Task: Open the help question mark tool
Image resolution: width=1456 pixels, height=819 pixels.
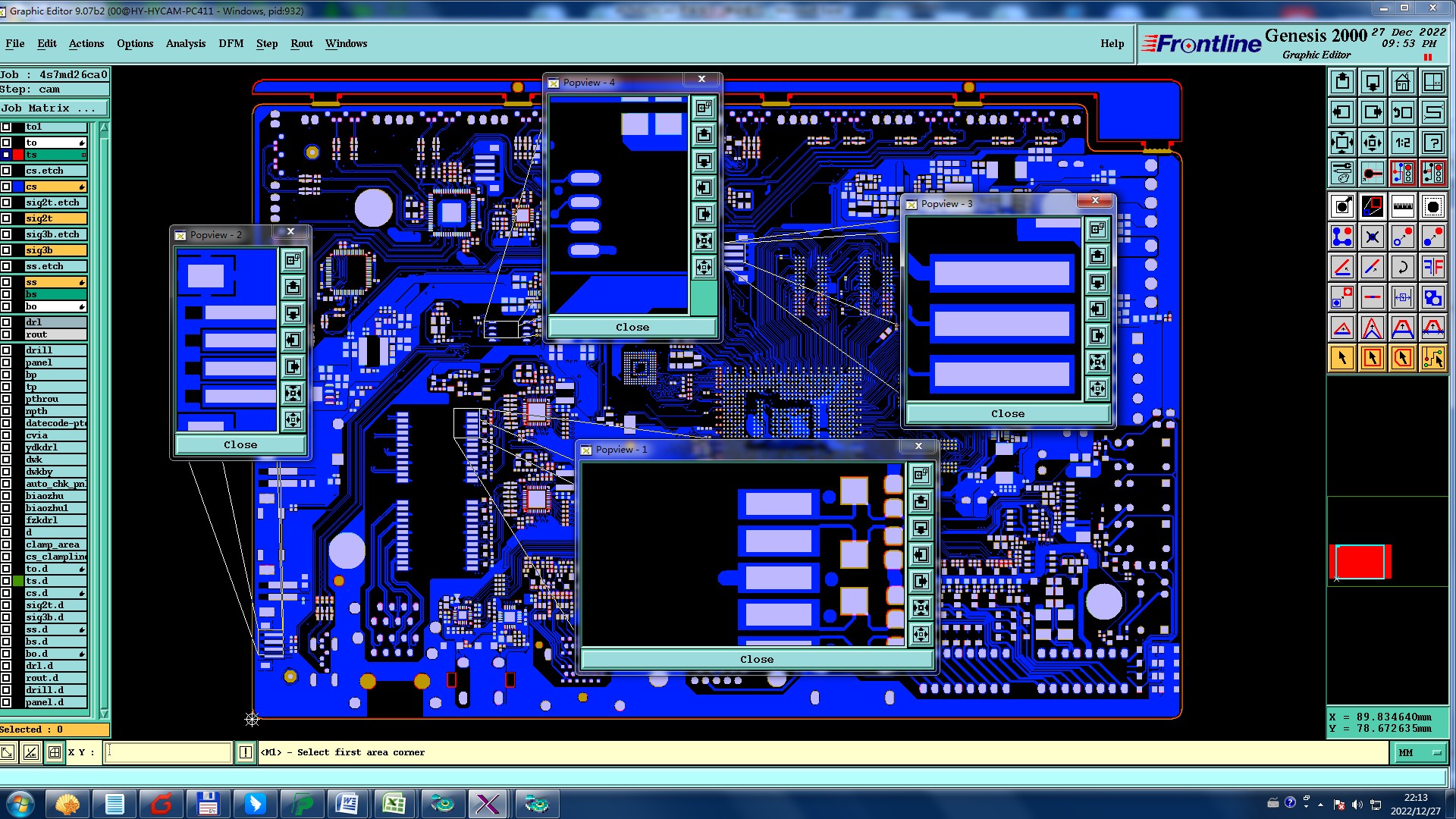Action: coord(1432,143)
